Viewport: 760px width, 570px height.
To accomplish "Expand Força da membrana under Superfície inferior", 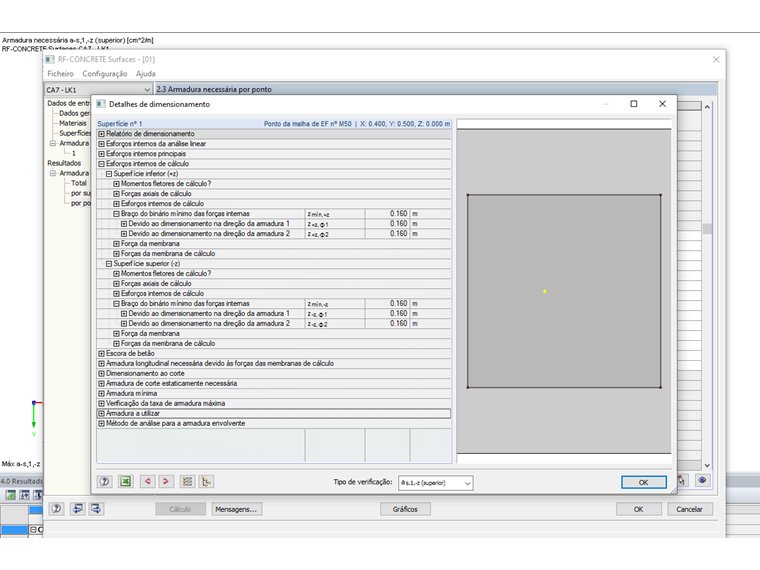I will [116, 244].
